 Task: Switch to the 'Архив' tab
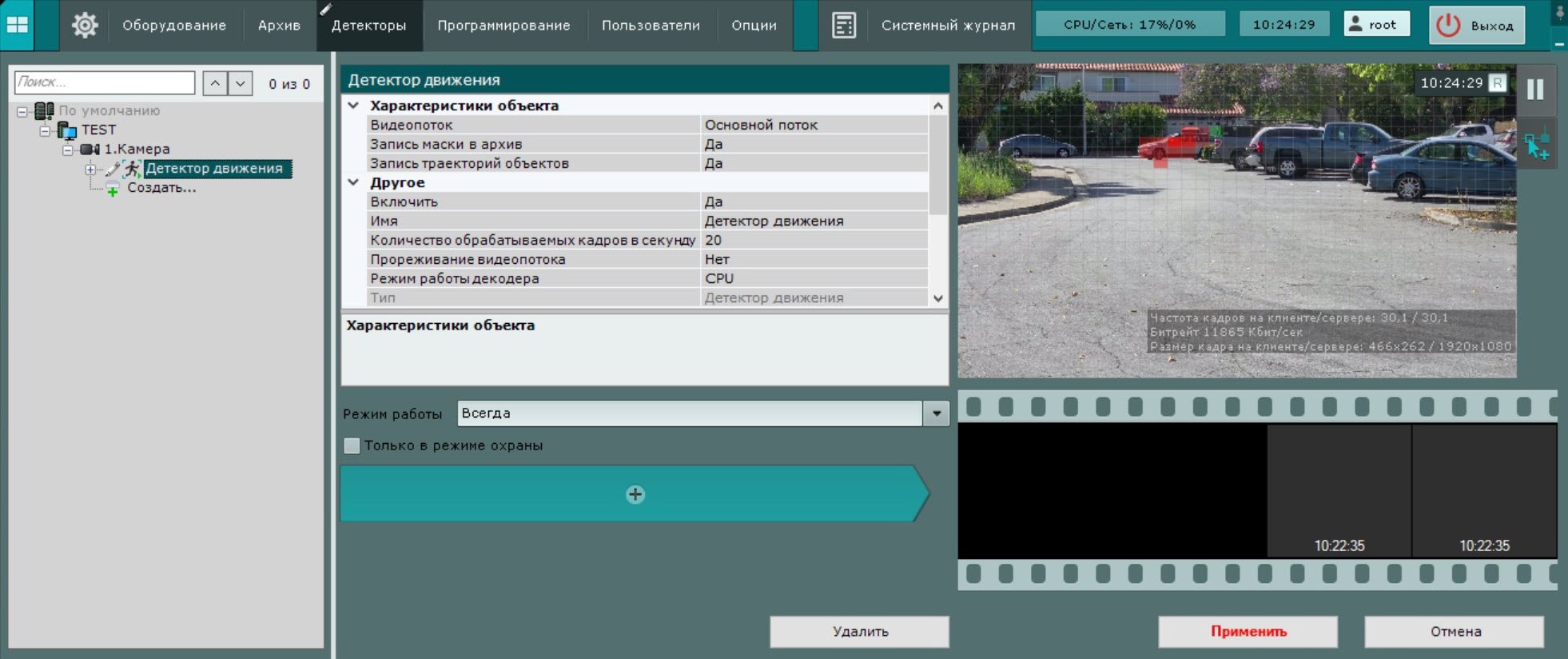(x=279, y=26)
